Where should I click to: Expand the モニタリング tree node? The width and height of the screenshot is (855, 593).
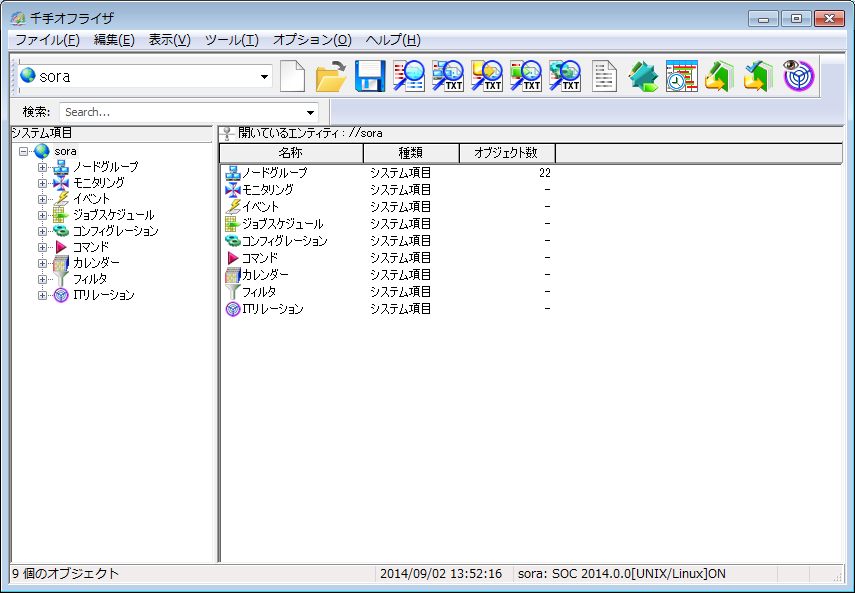point(42,183)
